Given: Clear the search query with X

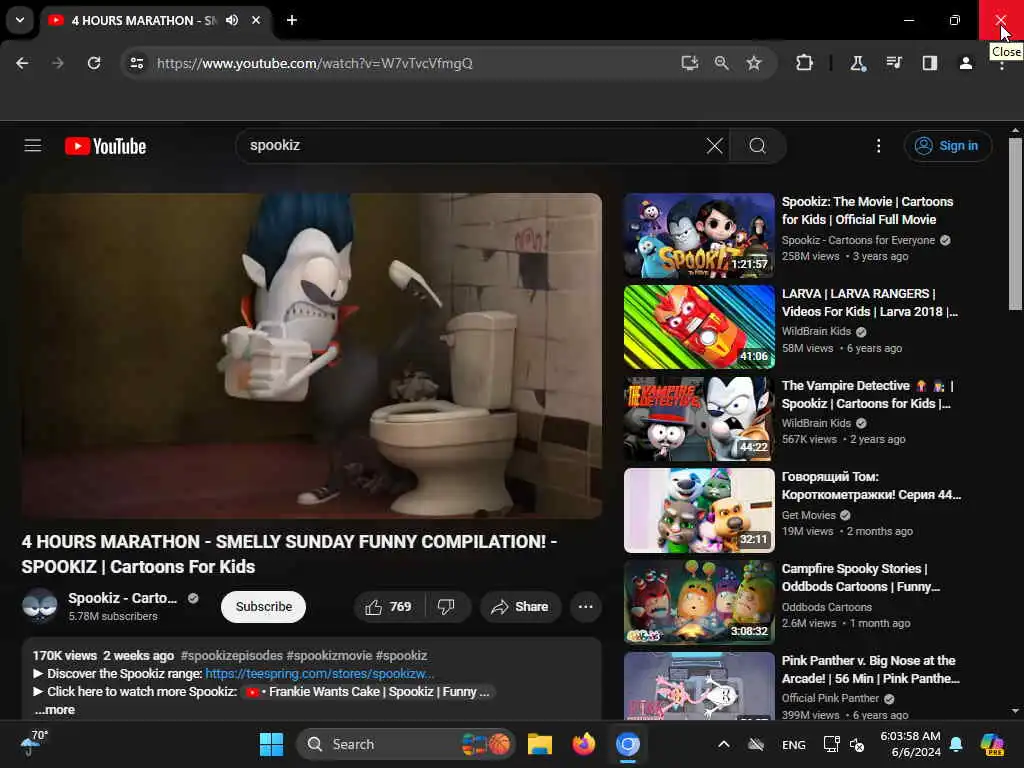Looking at the screenshot, I should (x=714, y=146).
